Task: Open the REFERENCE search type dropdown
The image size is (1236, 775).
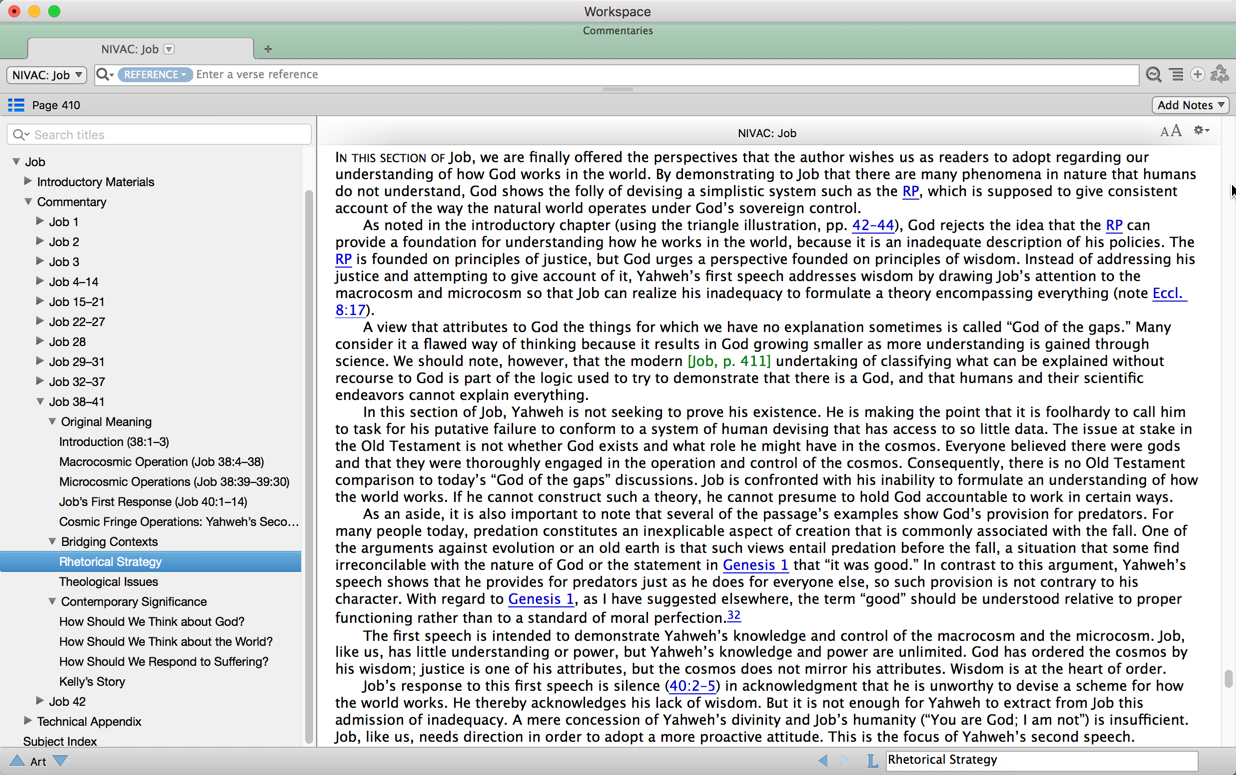Action: pyautogui.click(x=154, y=75)
